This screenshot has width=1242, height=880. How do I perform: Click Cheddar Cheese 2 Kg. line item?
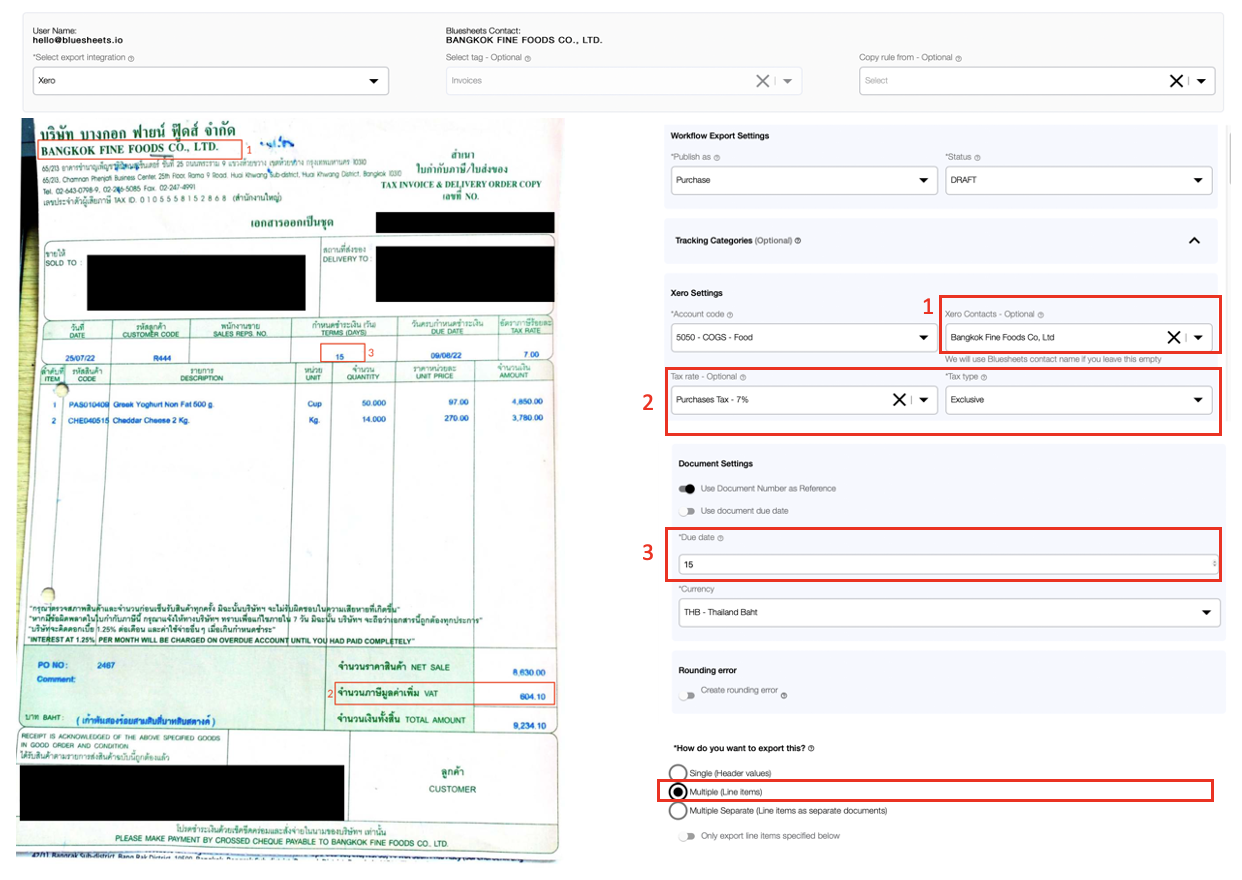tap(151, 419)
